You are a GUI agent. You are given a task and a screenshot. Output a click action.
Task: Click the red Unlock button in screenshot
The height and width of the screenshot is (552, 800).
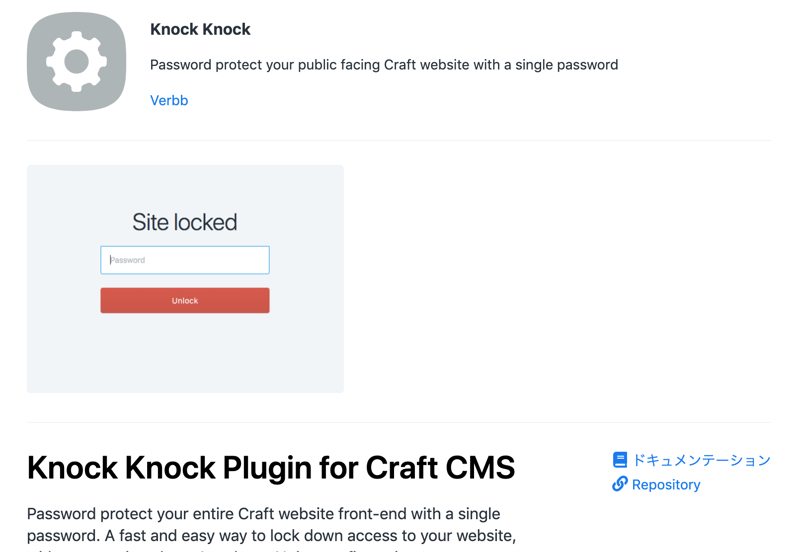pyautogui.click(x=185, y=300)
